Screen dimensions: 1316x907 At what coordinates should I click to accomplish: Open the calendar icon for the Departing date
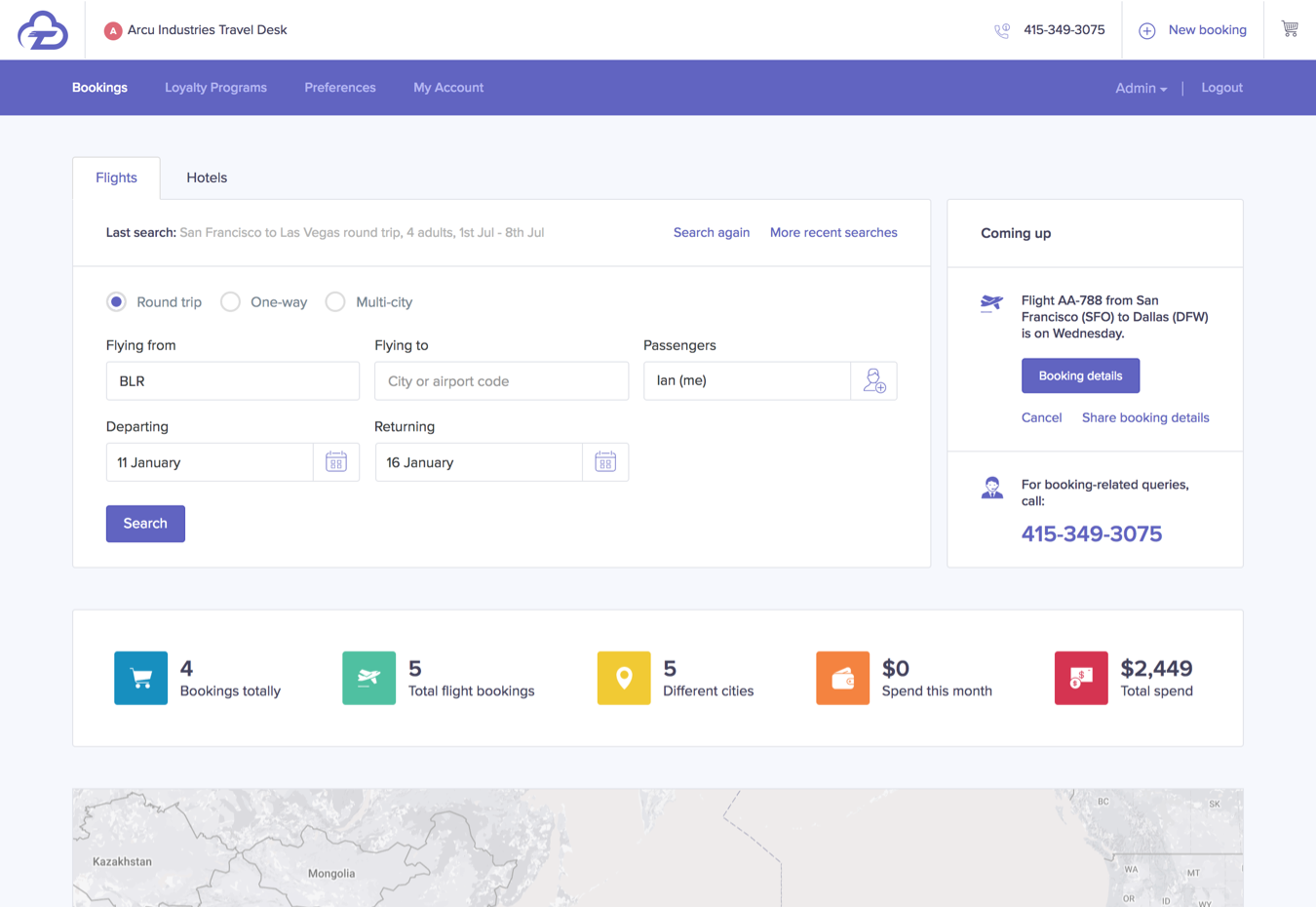click(336, 461)
